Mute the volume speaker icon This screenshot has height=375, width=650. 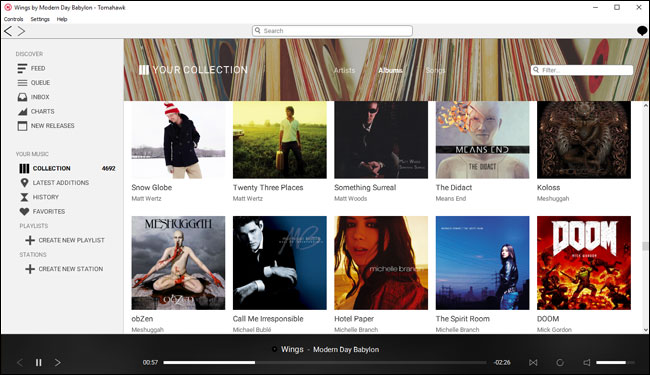coord(587,363)
